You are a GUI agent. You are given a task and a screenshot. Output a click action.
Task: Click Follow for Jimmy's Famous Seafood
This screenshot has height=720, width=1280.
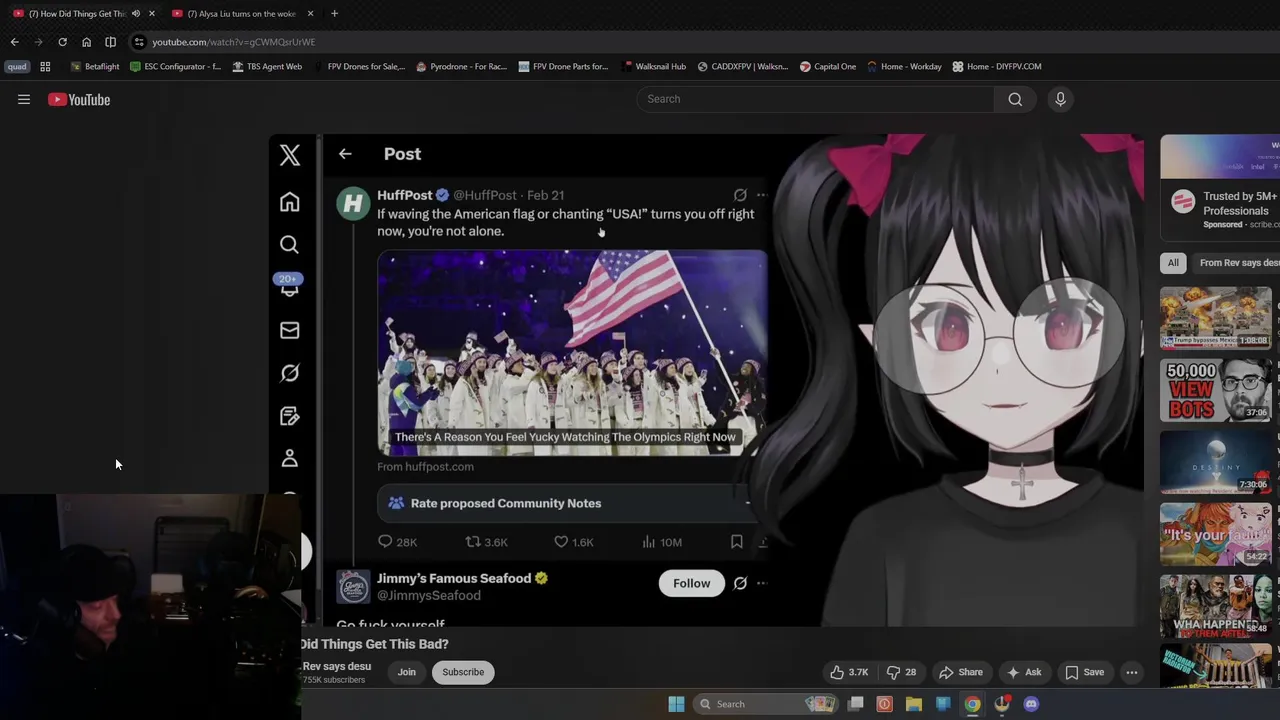click(x=691, y=583)
